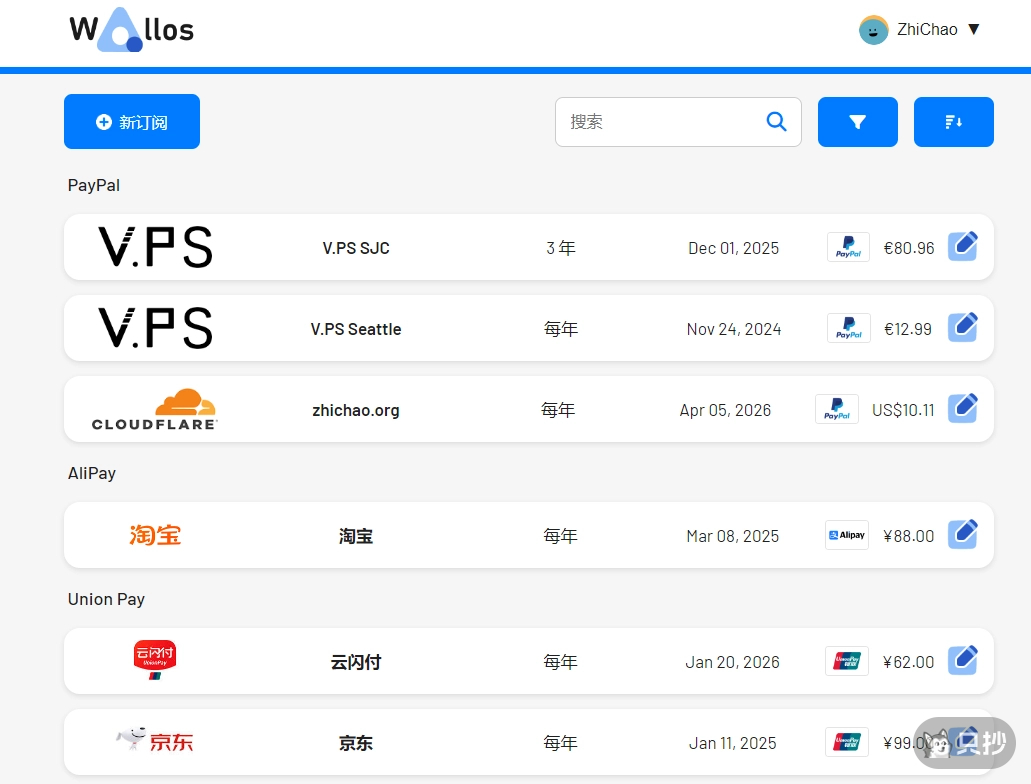1031x784 pixels.
Task: Click the edit pencil on 淘宝 row
Action: [962, 534]
